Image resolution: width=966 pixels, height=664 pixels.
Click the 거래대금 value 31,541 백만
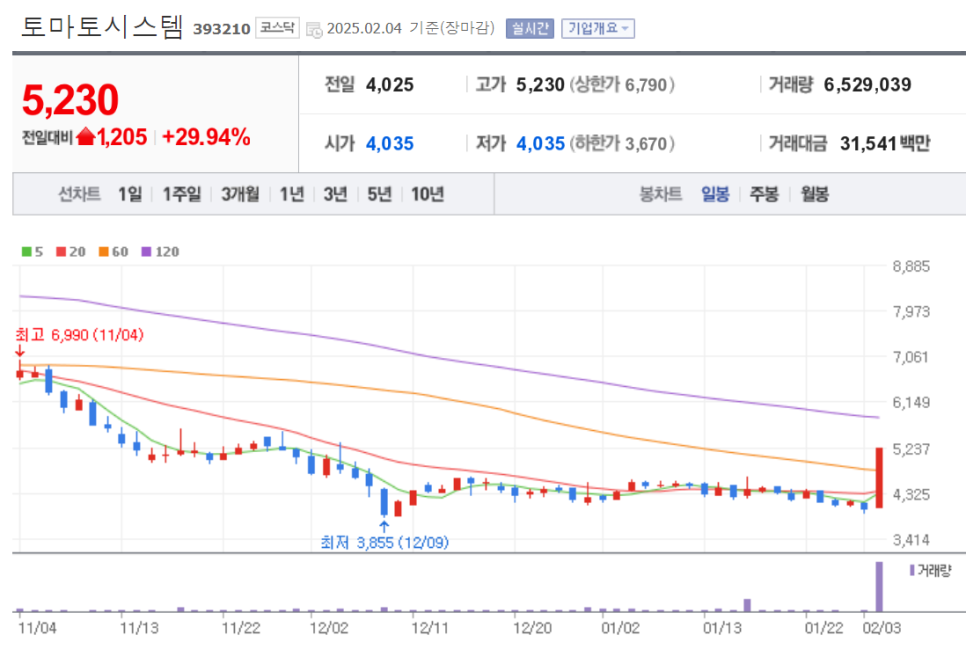point(885,144)
